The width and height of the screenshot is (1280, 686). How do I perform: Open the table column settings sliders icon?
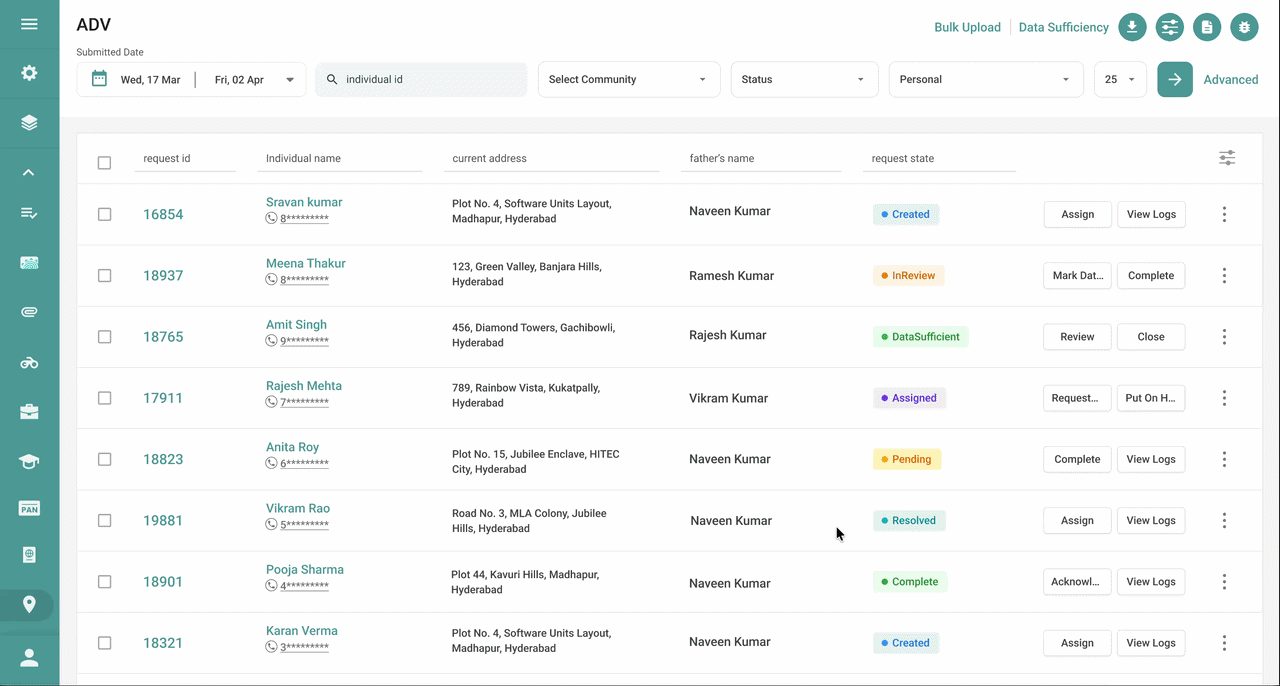pyautogui.click(x=1227, y=158)
